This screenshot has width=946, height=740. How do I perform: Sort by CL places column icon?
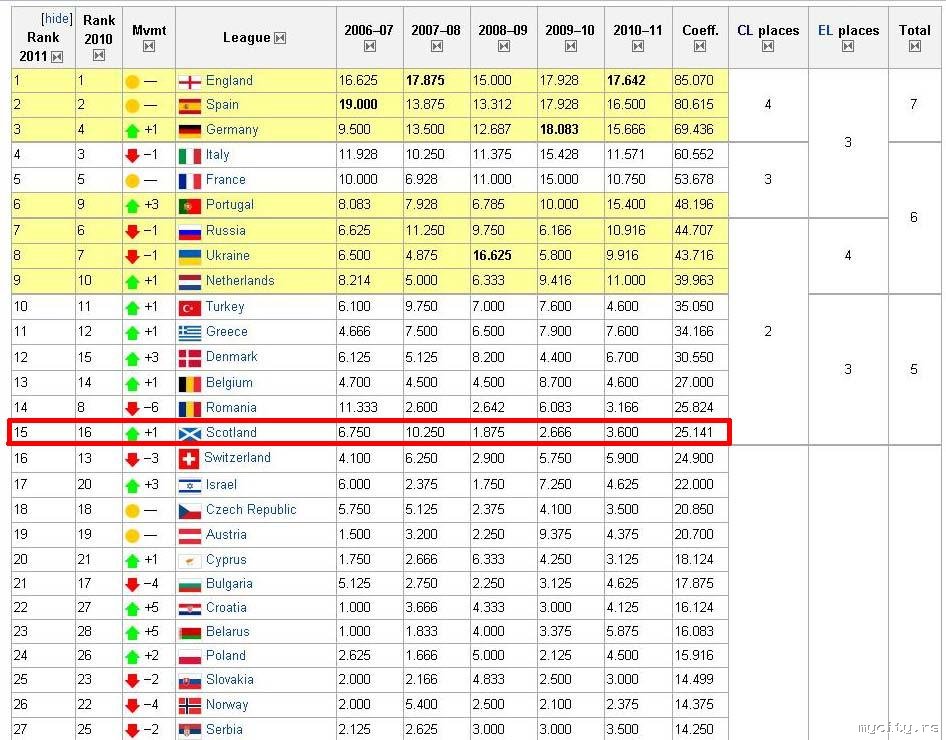coord(768,46)
